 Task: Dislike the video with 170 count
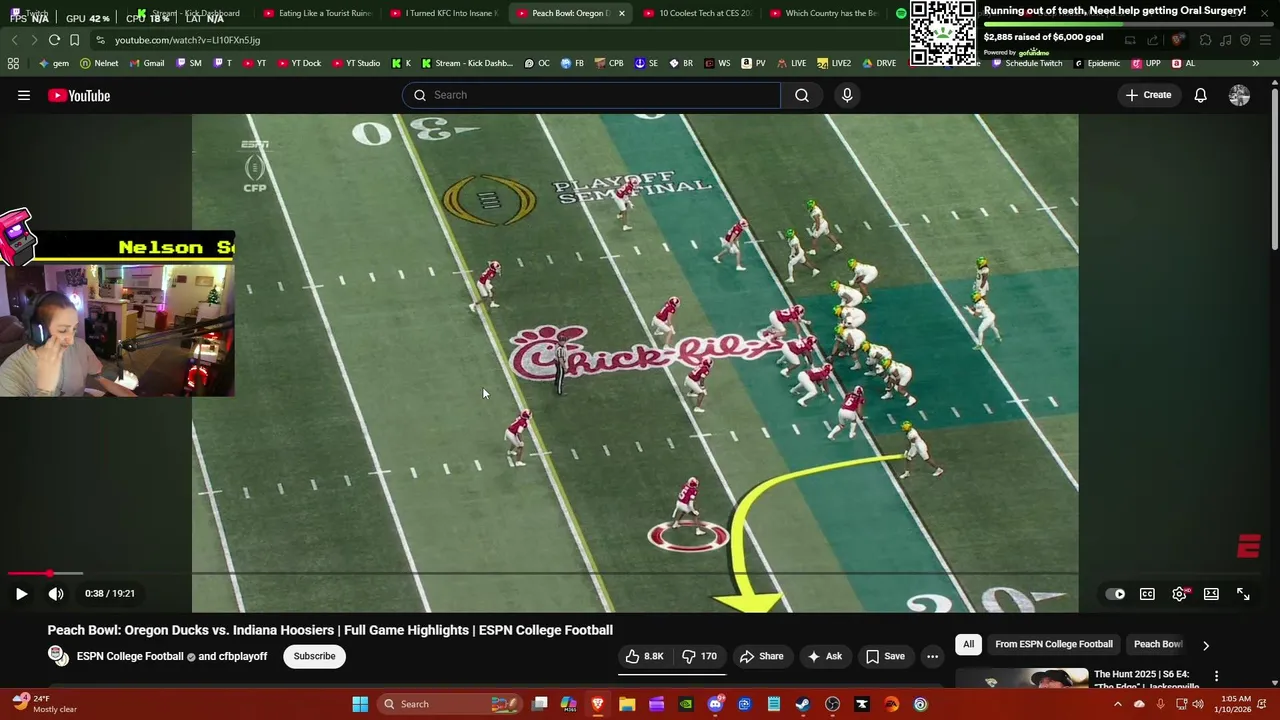(699, 656)
